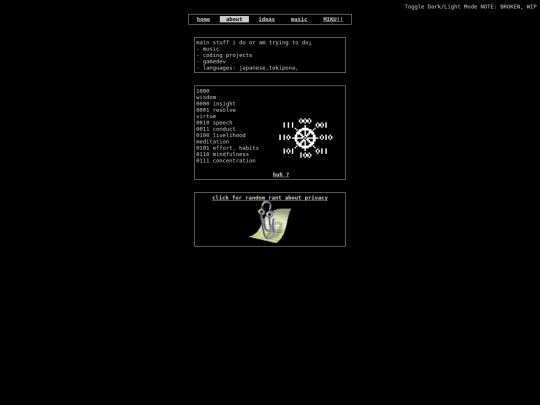Click the '0110 mindfulness' line
Screen dimensions: 540x405
point(222,154)
